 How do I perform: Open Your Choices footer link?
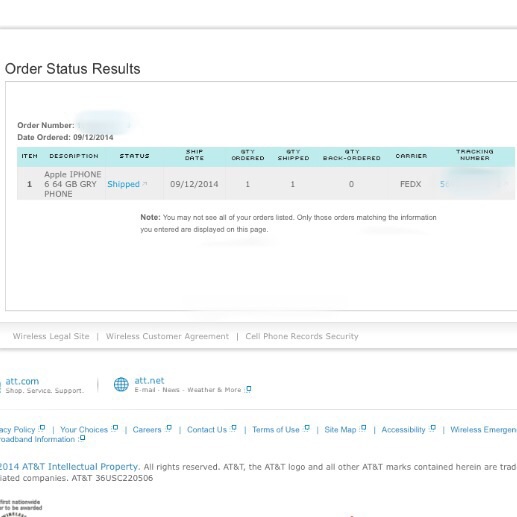84,429
